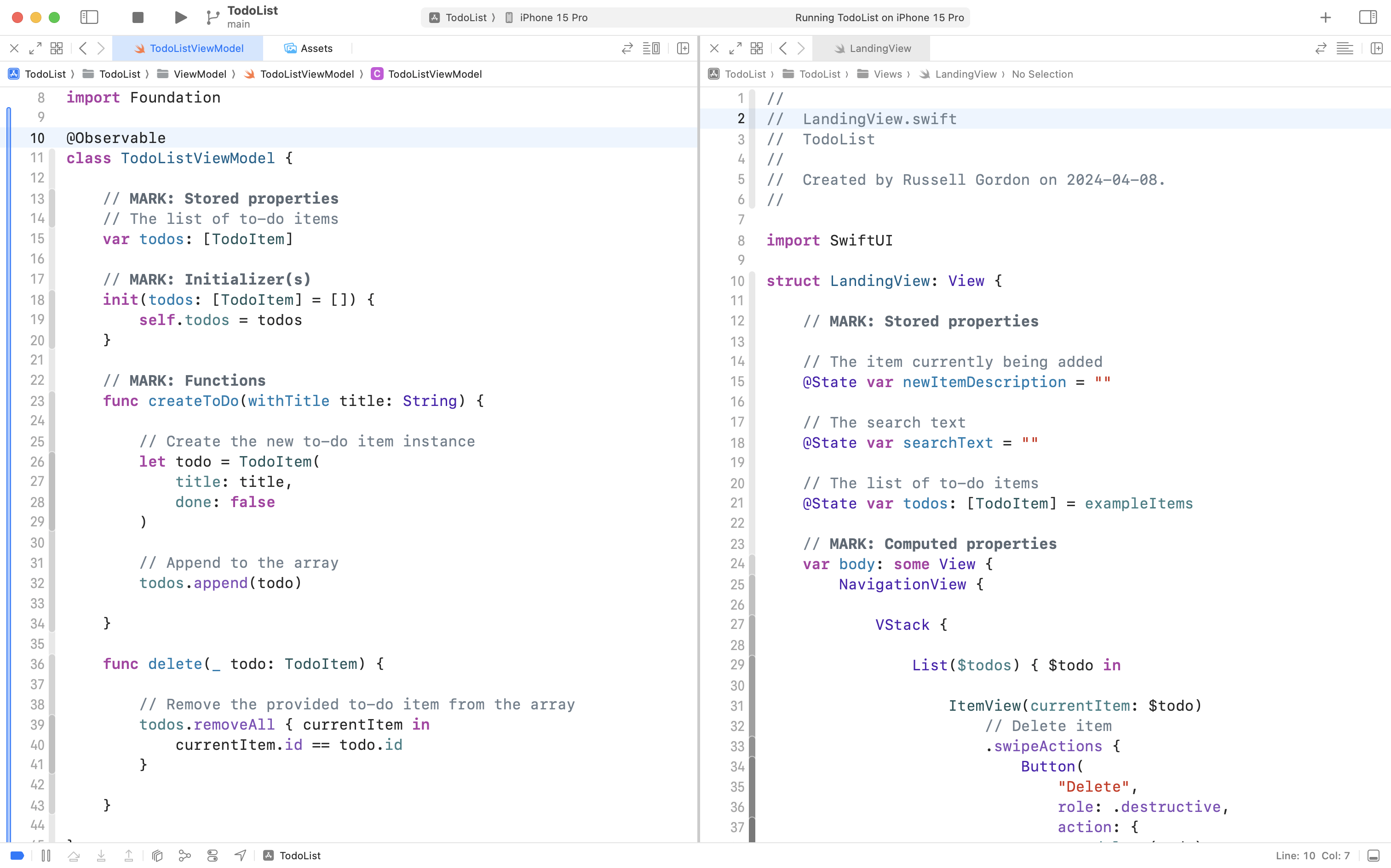Click the Add Editor button in right pane
Viewport: 1391px width, 868px height.
click(1377, 48)
